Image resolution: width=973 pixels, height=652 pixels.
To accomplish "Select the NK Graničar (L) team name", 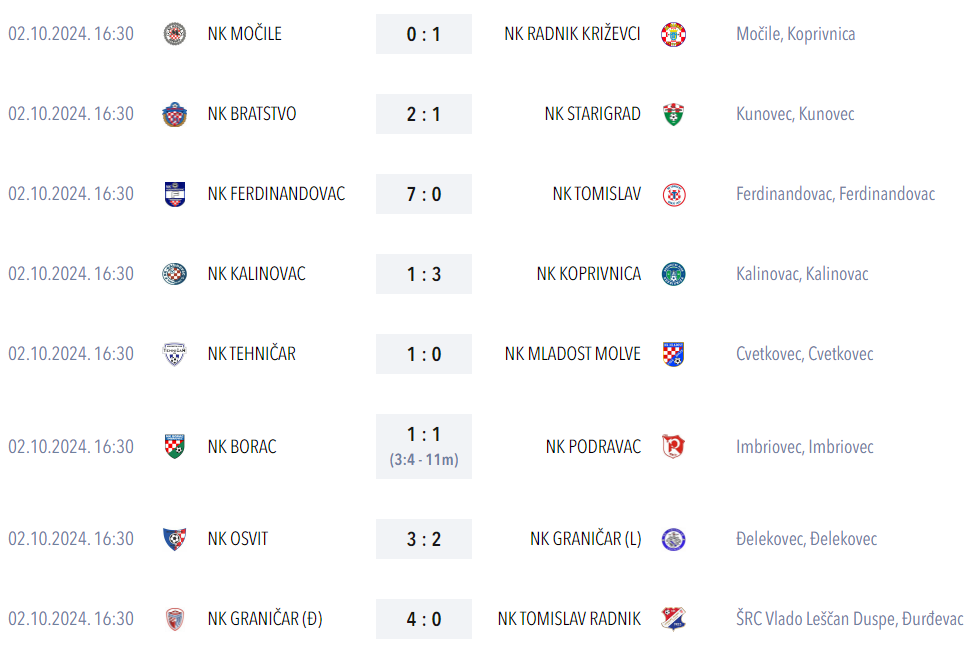I will click(585, 539).
